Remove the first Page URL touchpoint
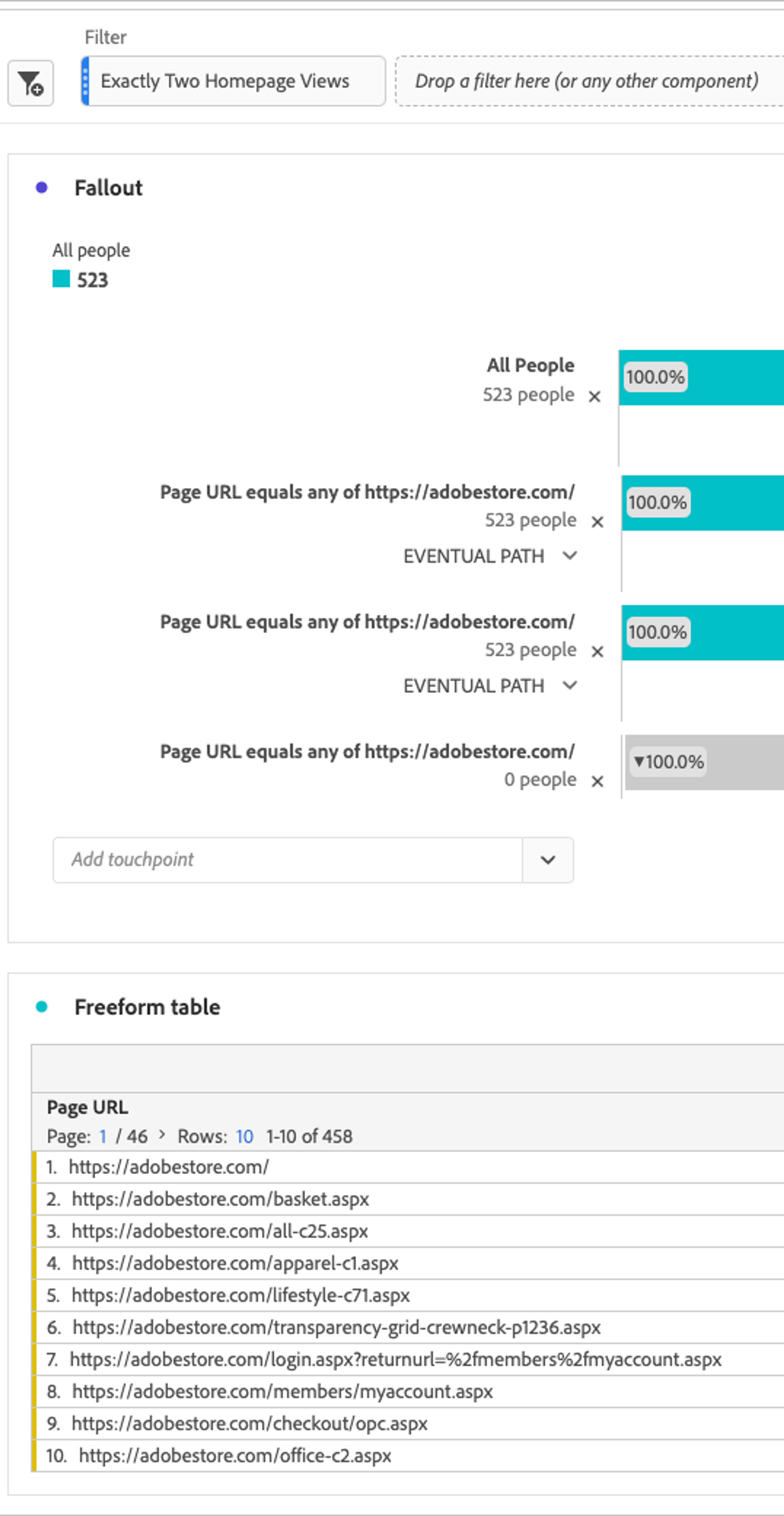The image size is (784, 1516). (x=598, y=522)
